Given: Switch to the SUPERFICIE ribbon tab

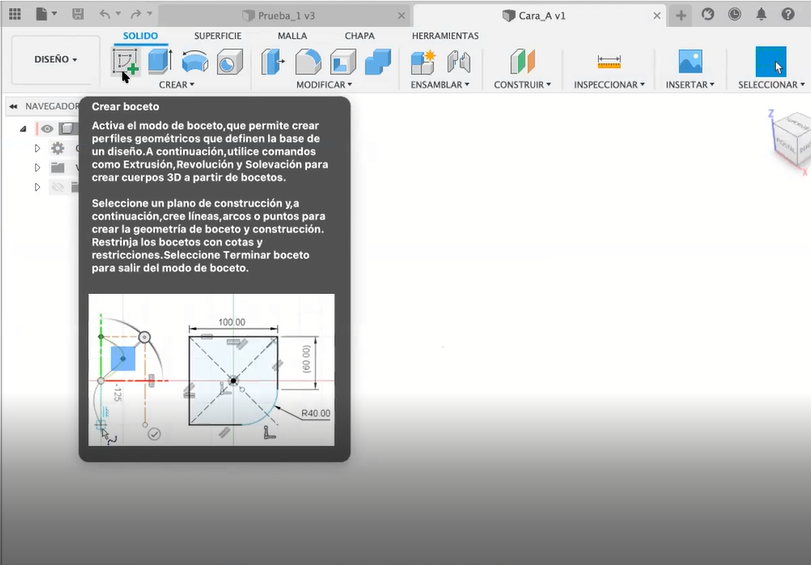Looking at the screenshot, I should point(218,36).
